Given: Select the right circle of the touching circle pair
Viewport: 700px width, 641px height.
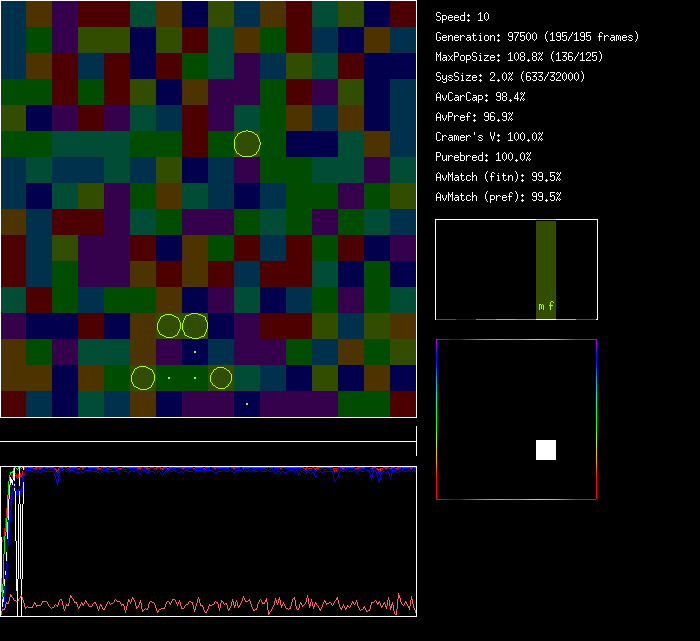Looking at the screenshot, I should (x=195, y=326).
